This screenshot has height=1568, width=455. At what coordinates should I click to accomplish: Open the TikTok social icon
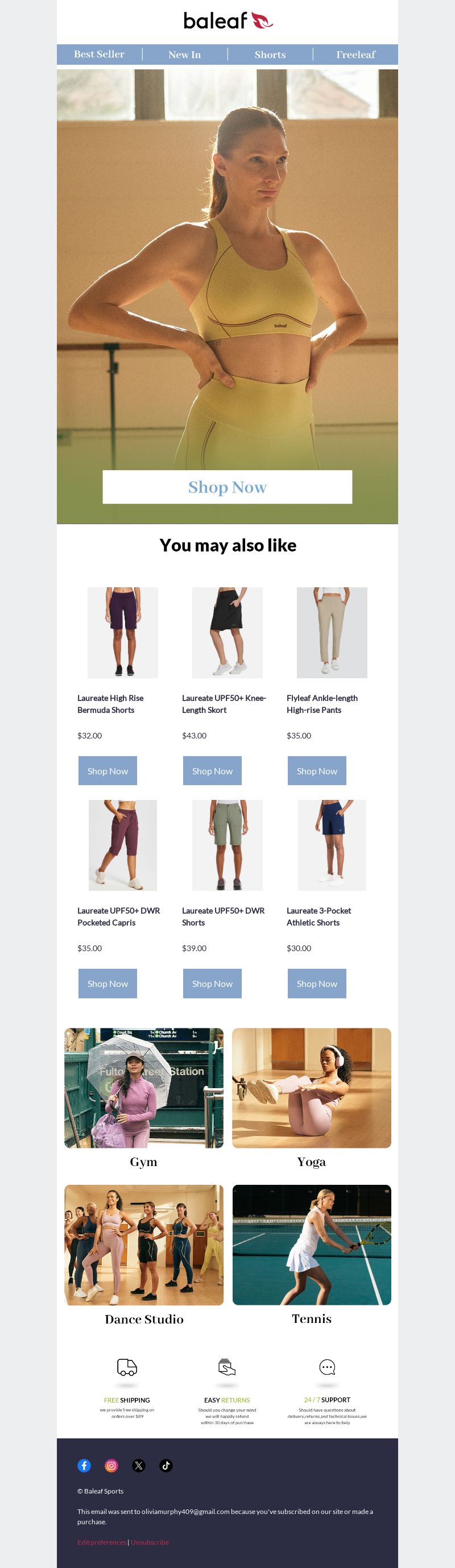[x=166, y=1465]
